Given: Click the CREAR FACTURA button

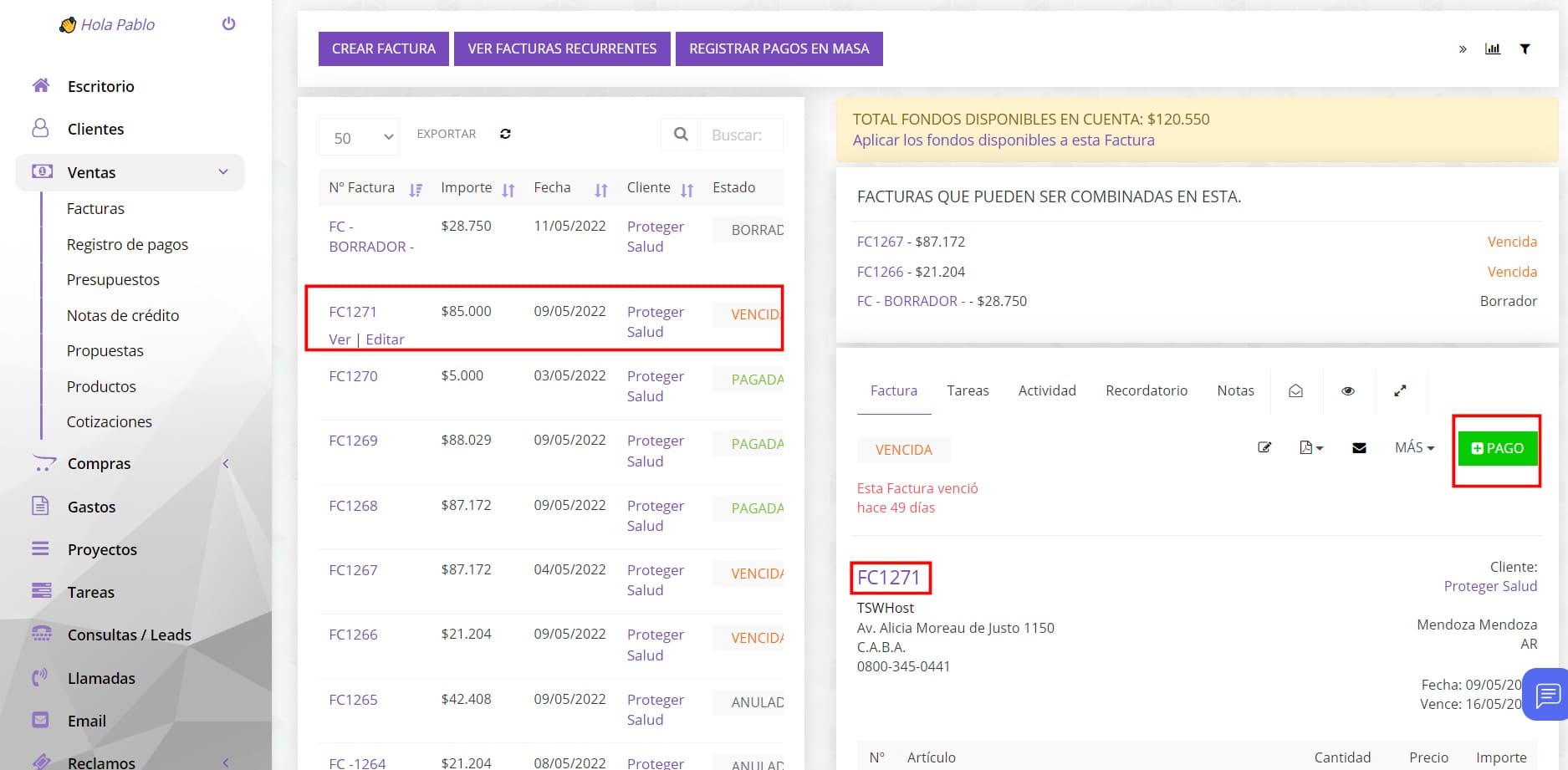Looking at the screenshot, I should click(384, 48).
